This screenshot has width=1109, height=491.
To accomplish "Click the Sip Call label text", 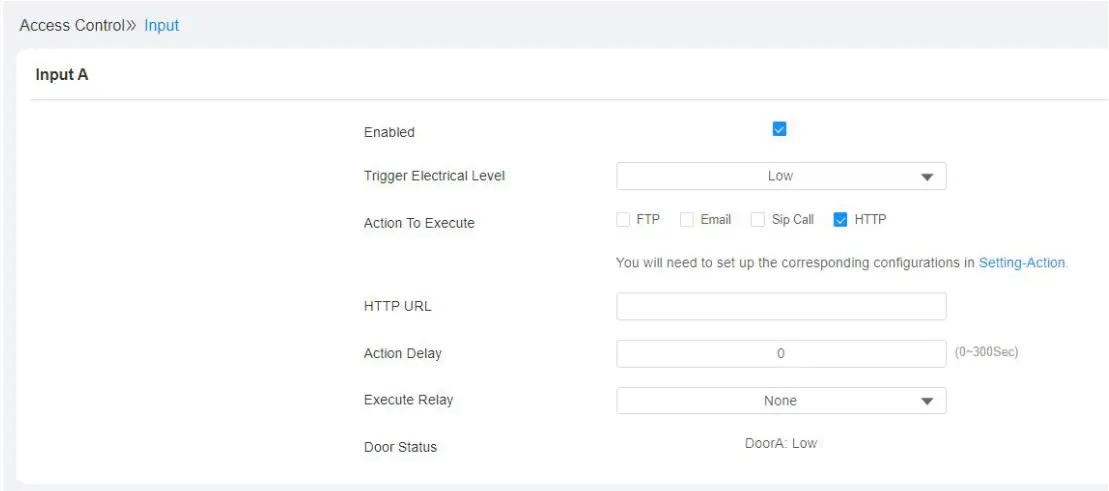I will 792,220.
